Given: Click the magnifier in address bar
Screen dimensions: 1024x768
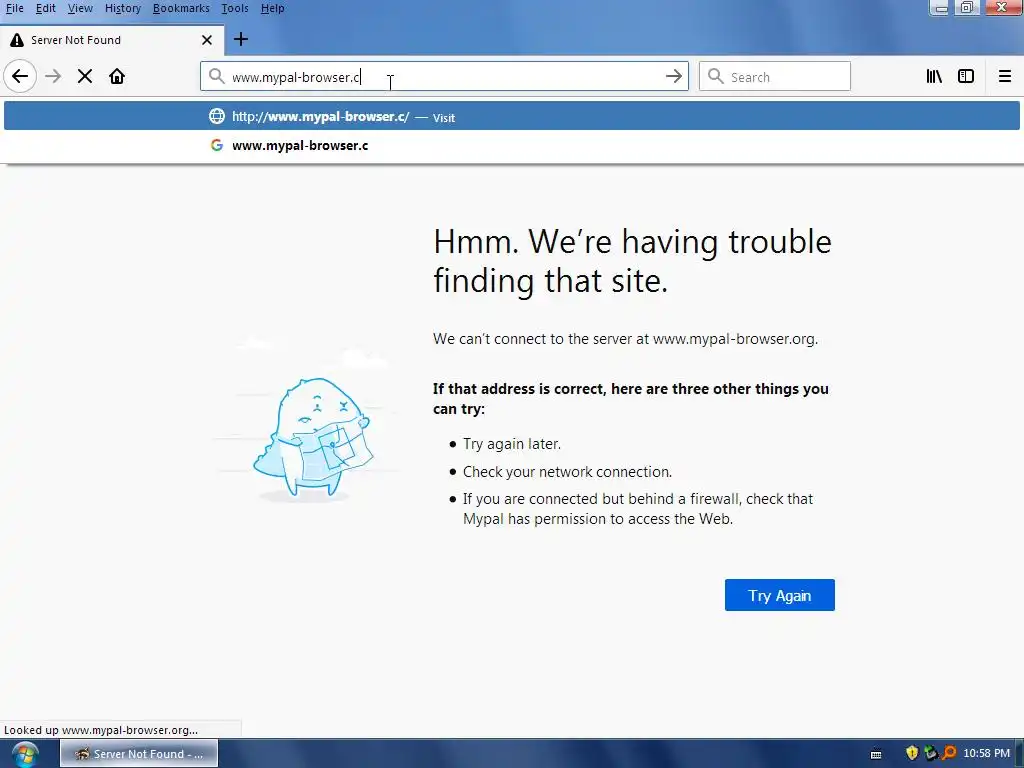Looking at the screenshot, I should point(216,76).
